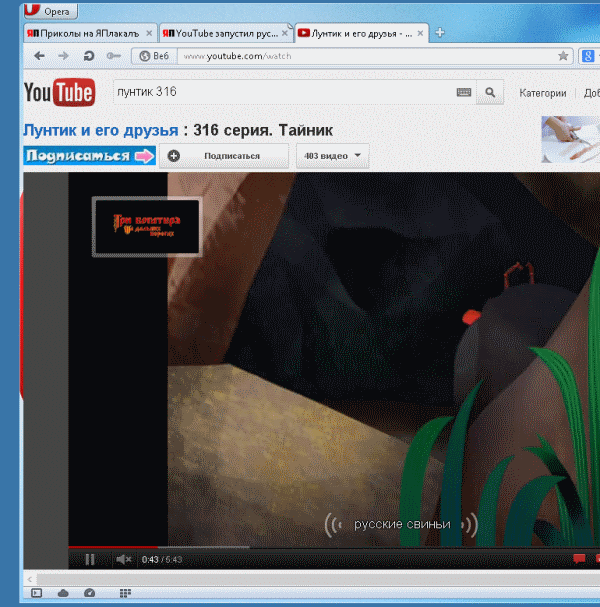Viewport: 600px width, 607px height.
Task: Bookmark page with the star icon
Action: tap(563, 56)
